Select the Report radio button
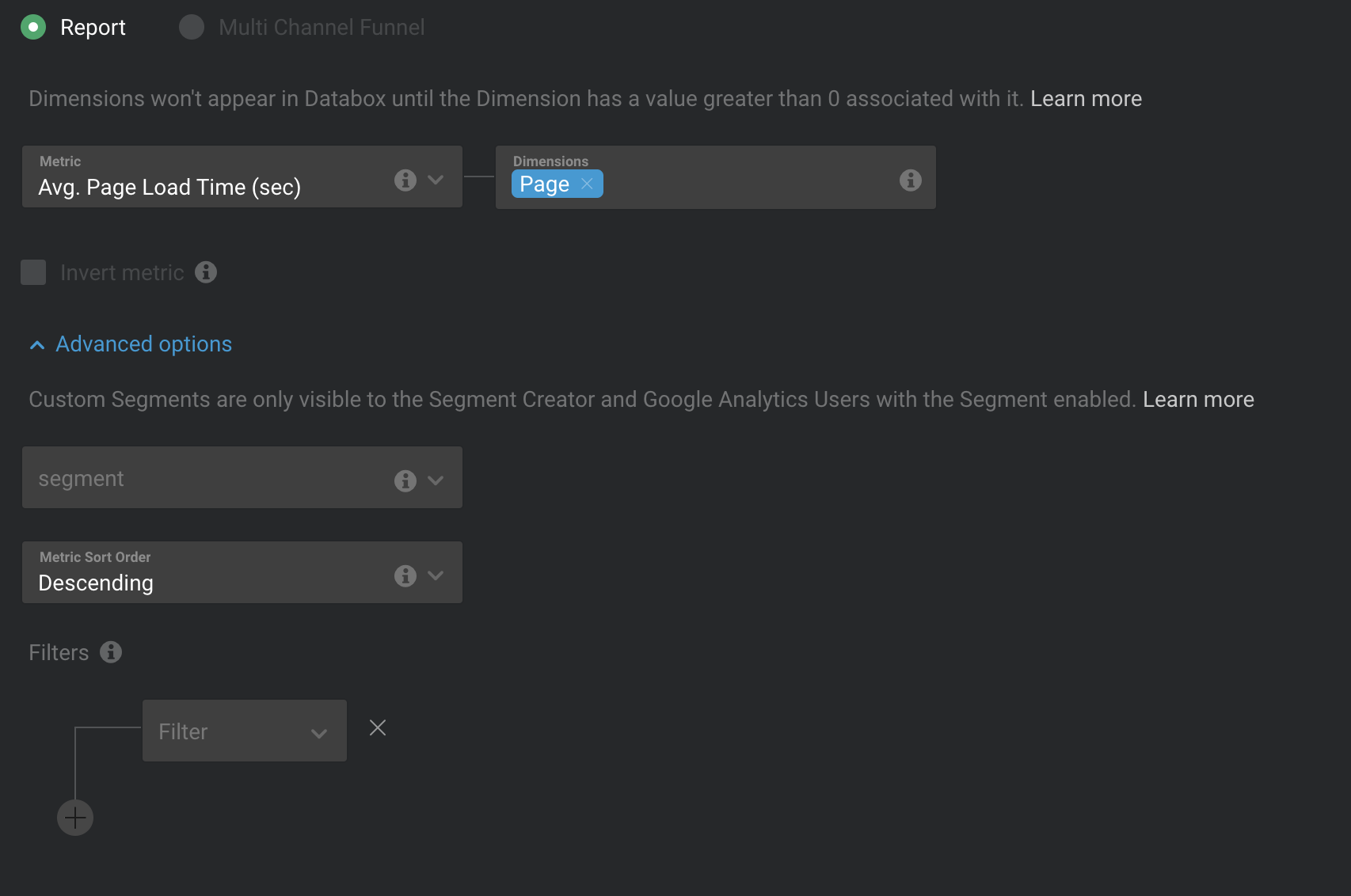1351x896 pixels. pyautogui.click(x=32, y=26)
